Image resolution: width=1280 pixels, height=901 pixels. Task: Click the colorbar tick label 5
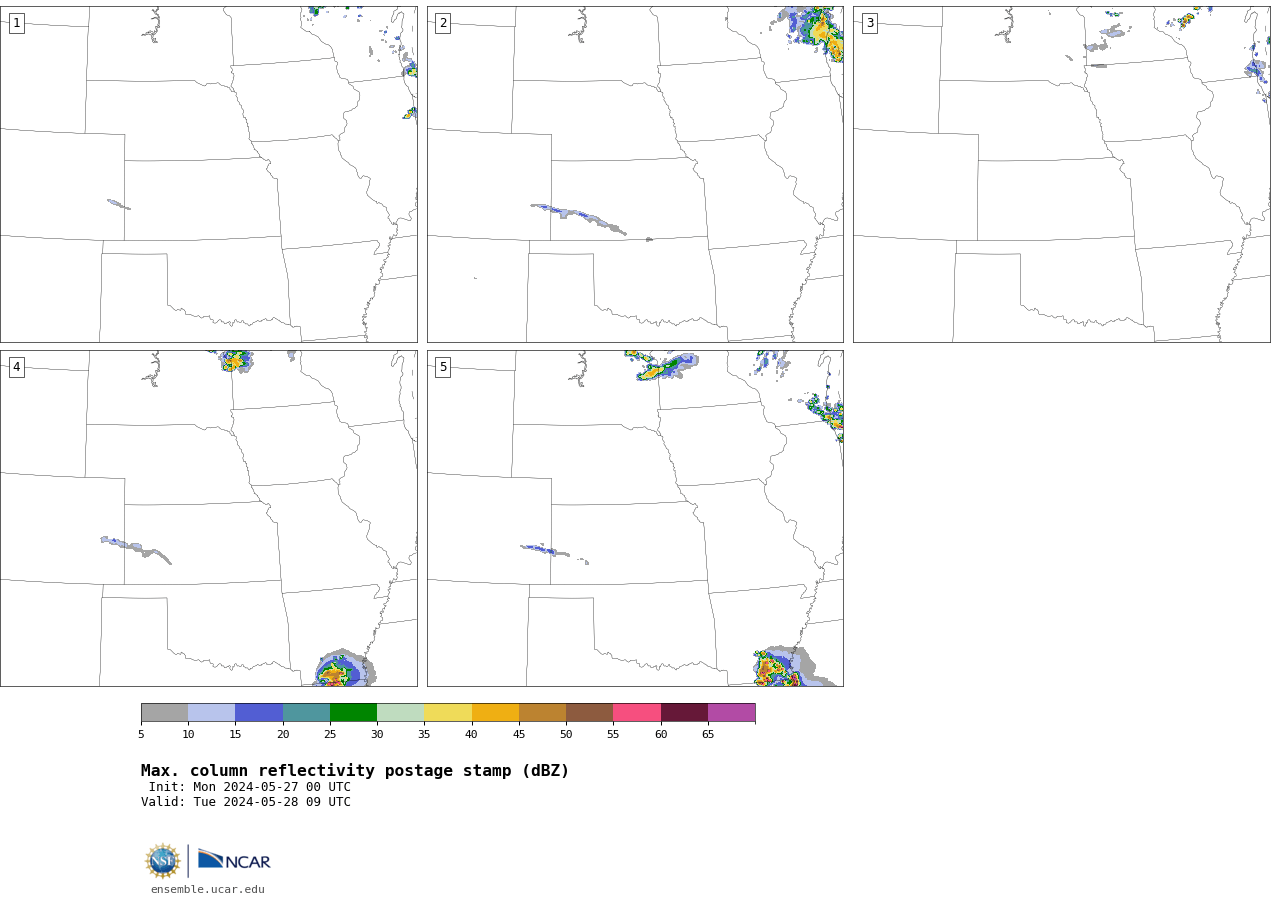click(141, 735)
